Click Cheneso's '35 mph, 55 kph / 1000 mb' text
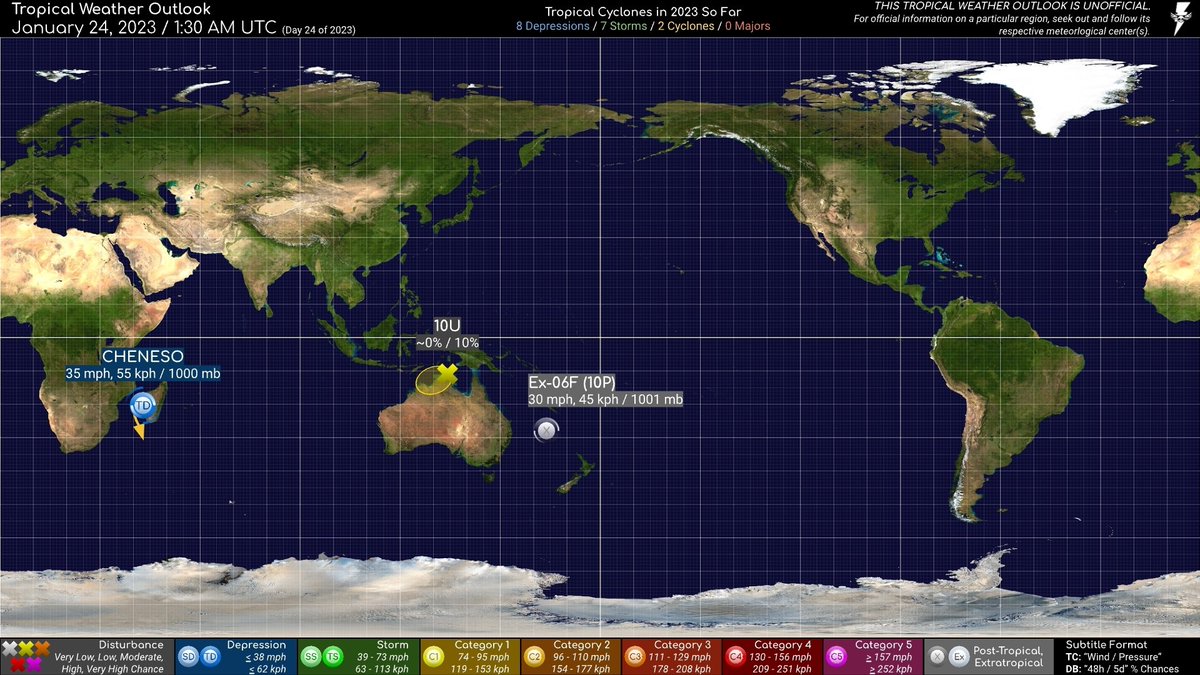The width and height of the screenshot is (1200, 675). point(143,374)
